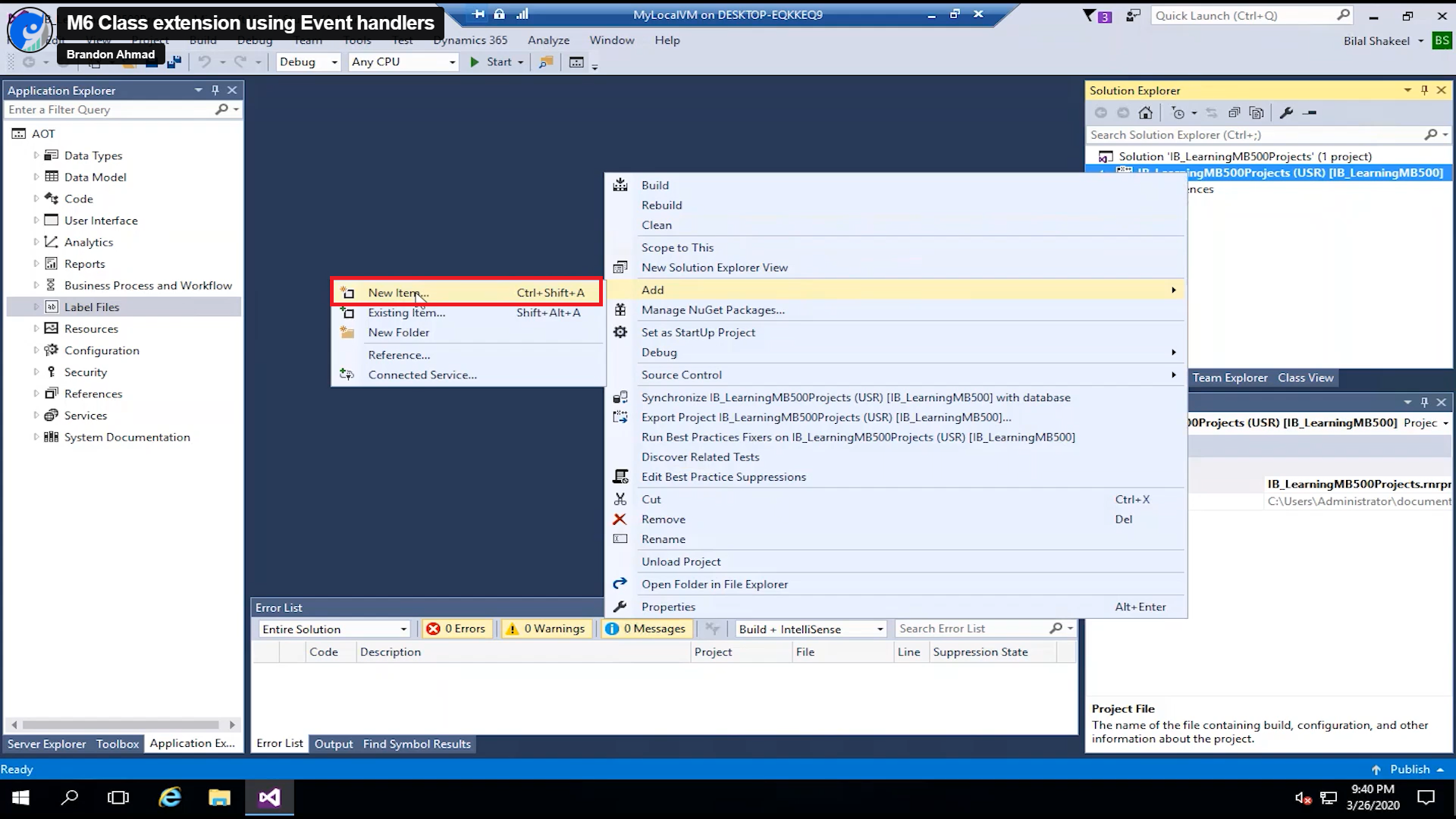Click the Task View taskbar icon

[118, 798]
